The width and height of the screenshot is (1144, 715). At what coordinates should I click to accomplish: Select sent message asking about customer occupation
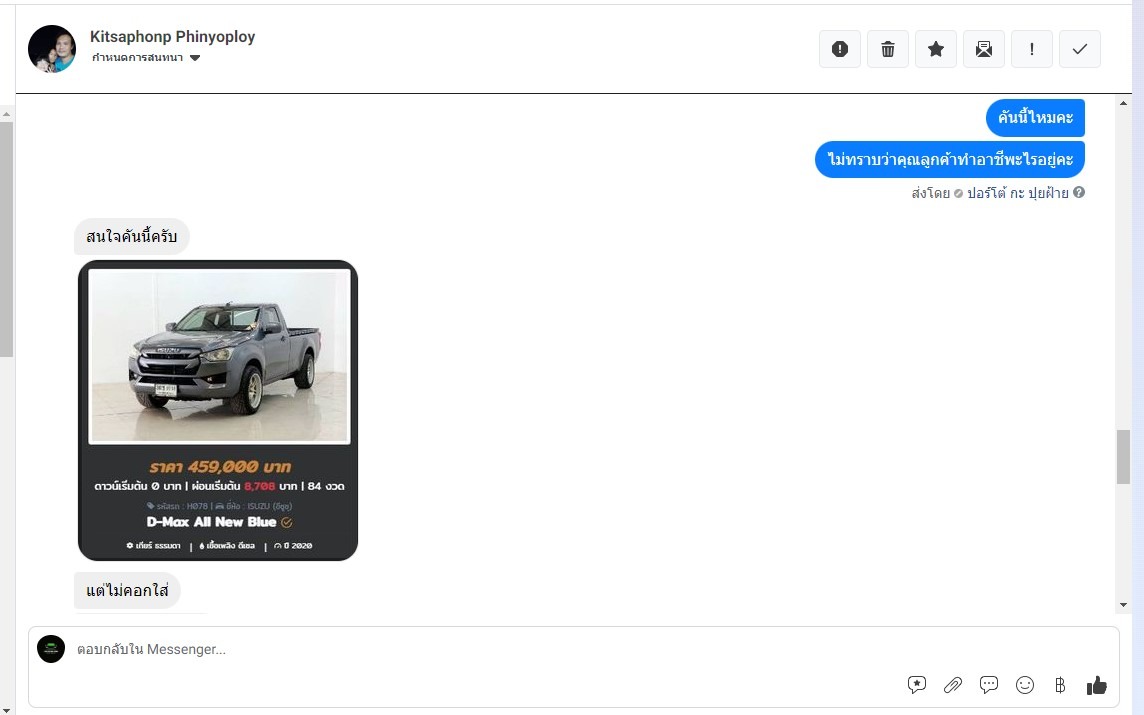click(950, 159)
